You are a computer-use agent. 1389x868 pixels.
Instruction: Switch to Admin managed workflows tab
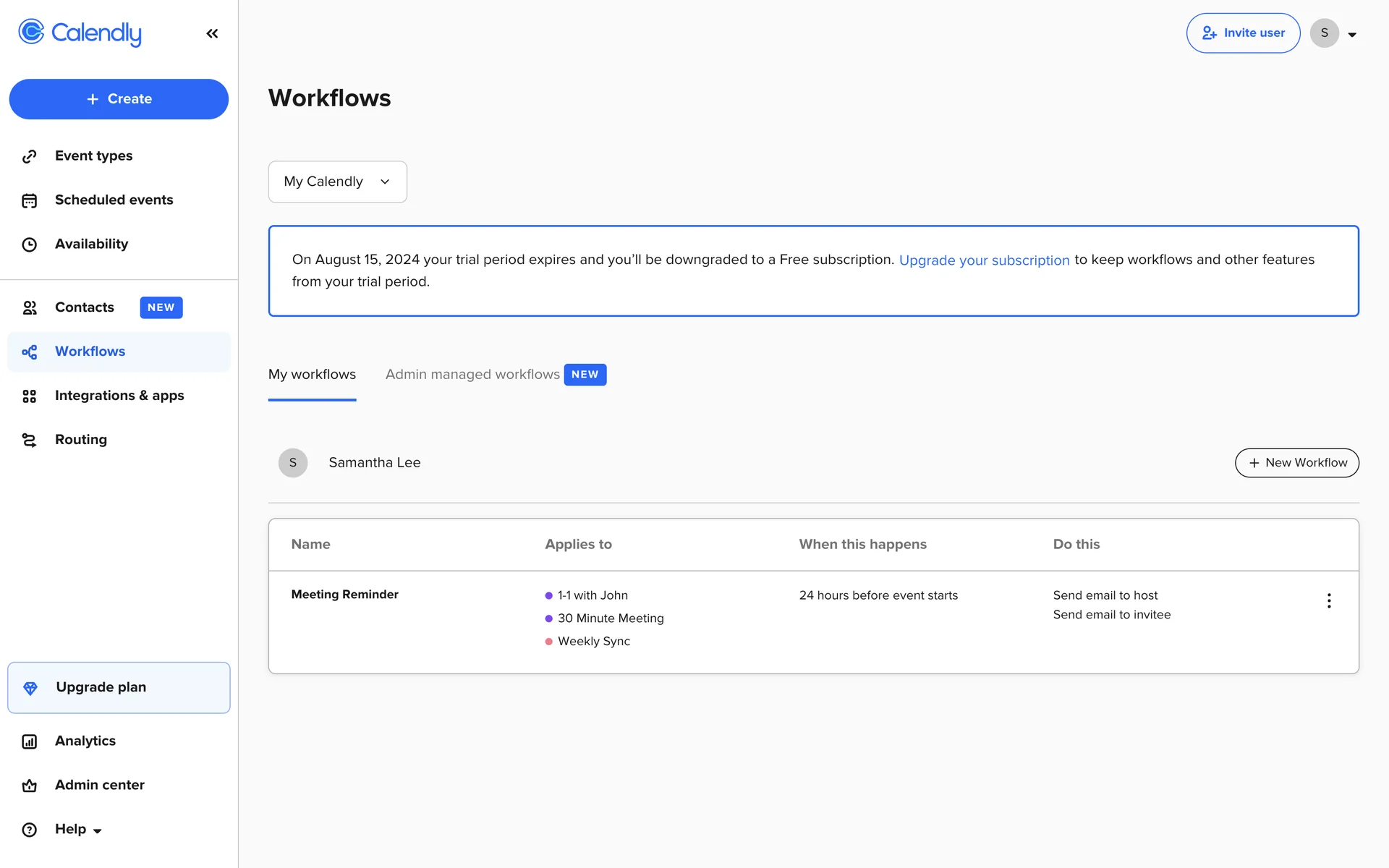[x=472, y=375]
